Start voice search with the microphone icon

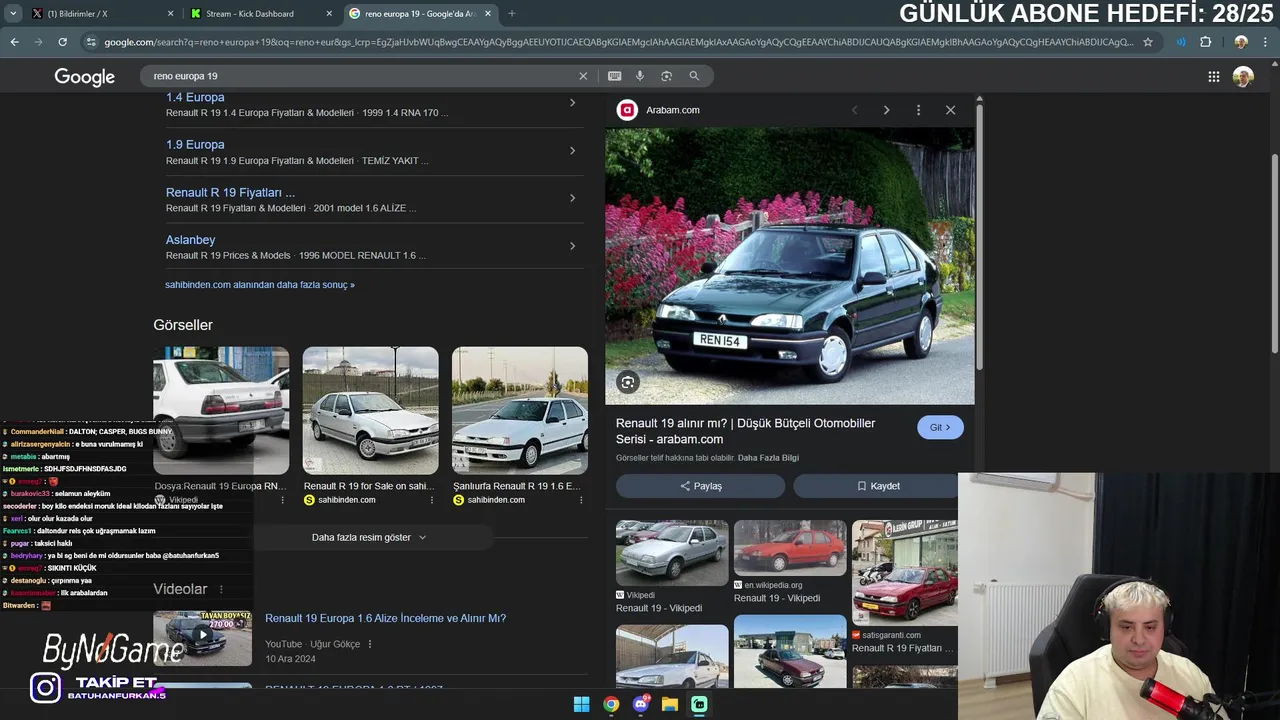pos(640,76)
